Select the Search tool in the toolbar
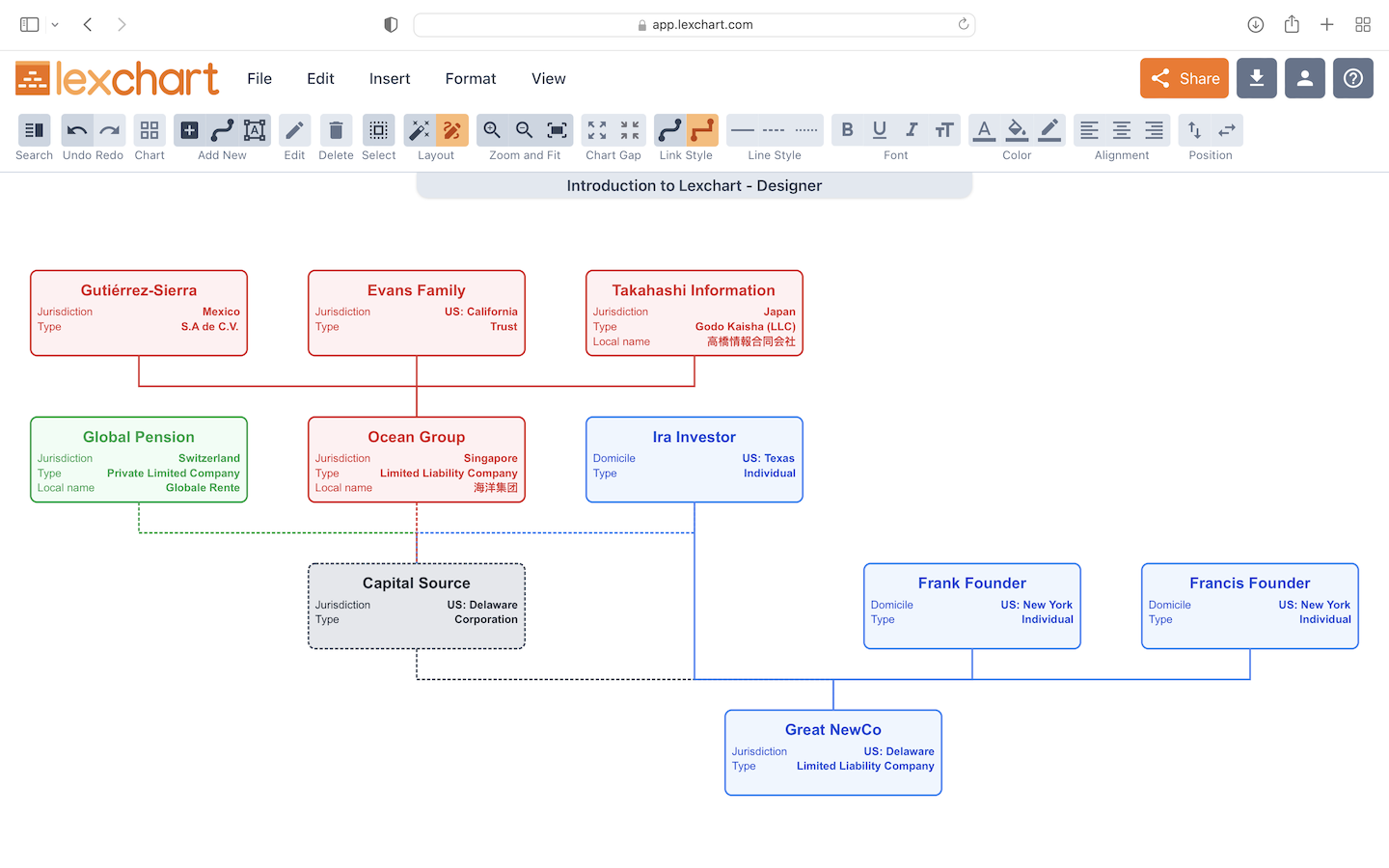The image size is (1389, 868). point(34,129)
